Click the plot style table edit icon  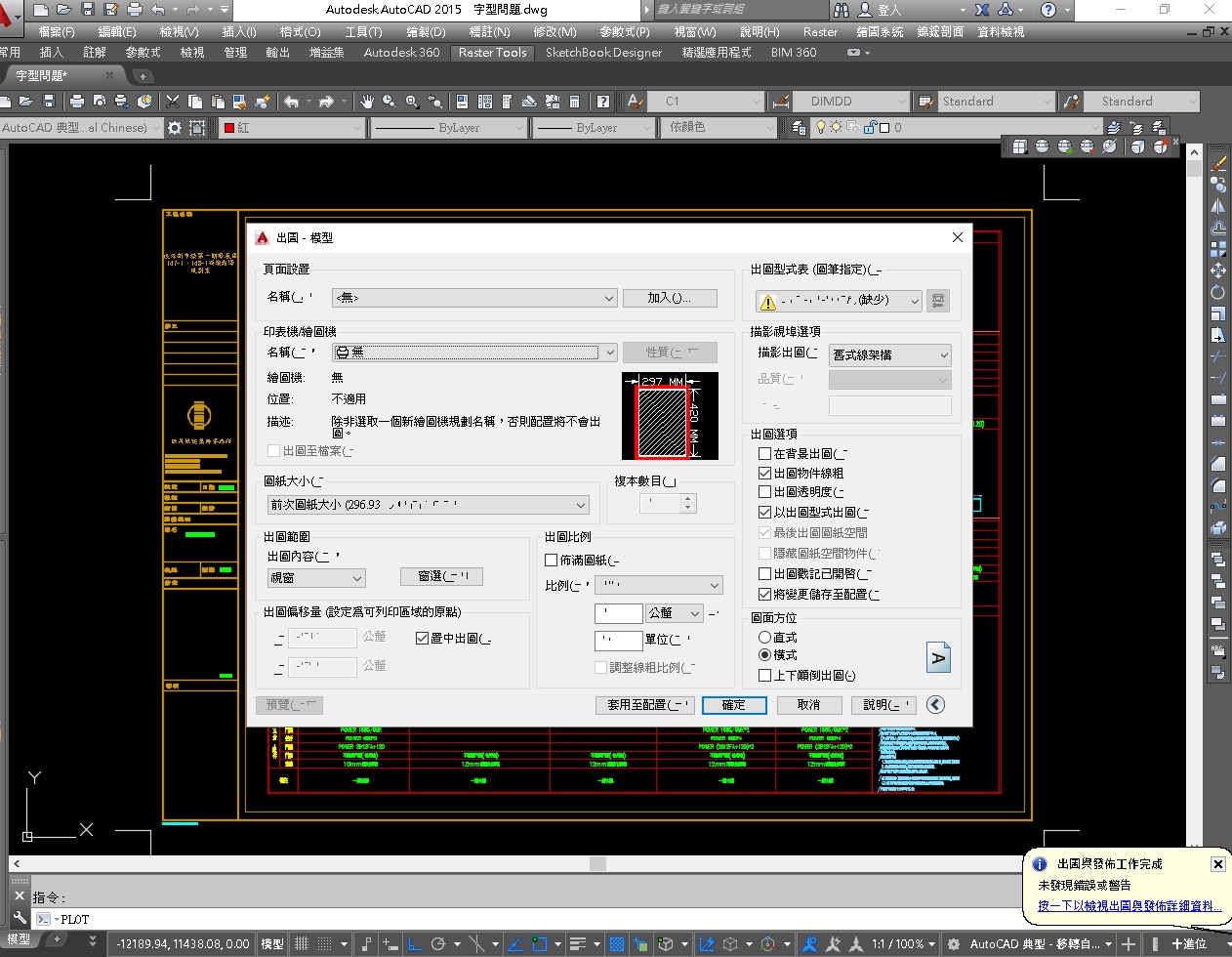(x=938, y=301)
